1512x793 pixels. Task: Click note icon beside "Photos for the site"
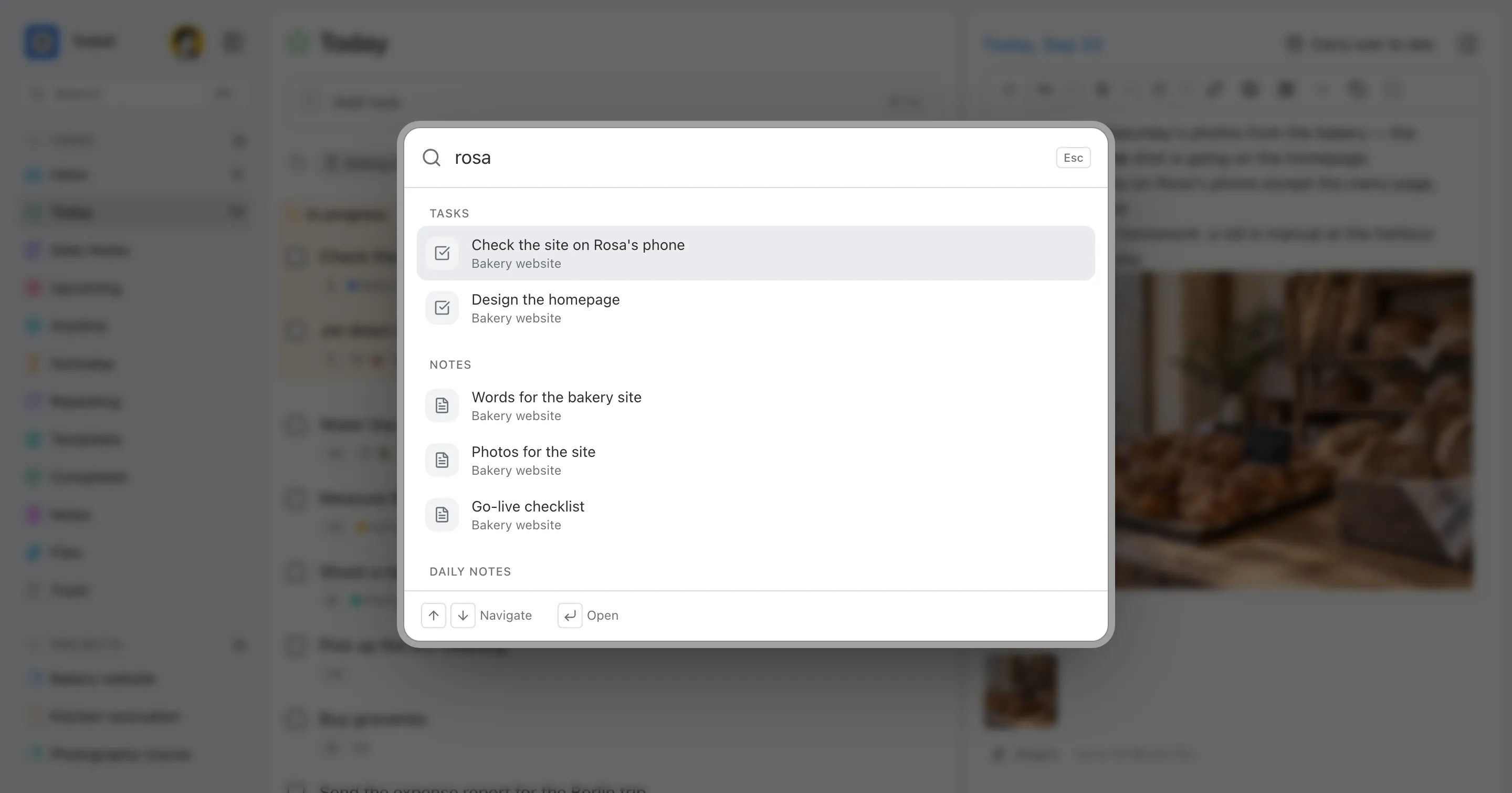pos(442,460)
